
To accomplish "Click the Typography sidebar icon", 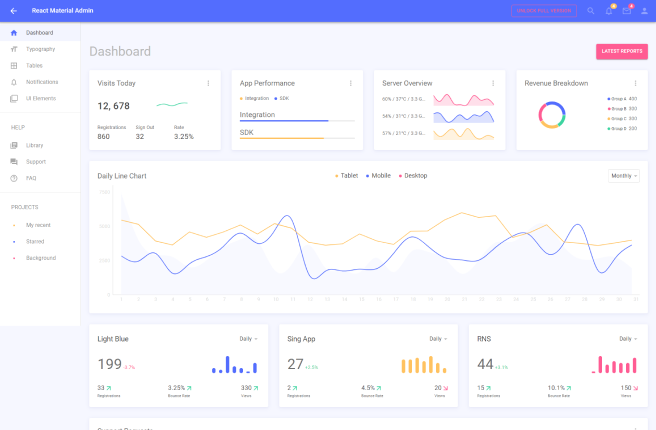I will 14,49.
